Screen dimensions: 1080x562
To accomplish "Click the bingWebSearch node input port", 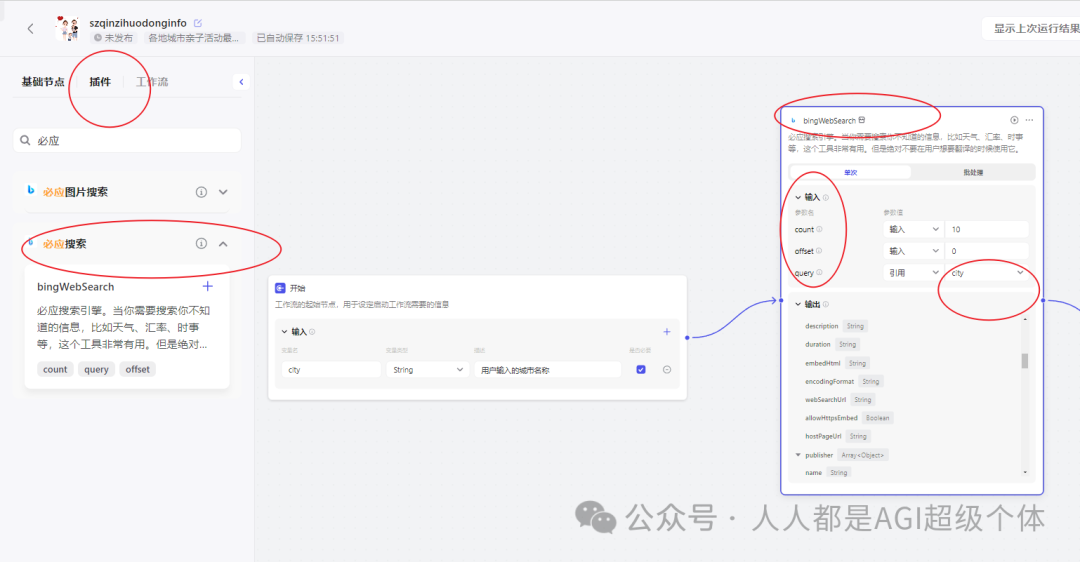I will (x=781, y=300).
